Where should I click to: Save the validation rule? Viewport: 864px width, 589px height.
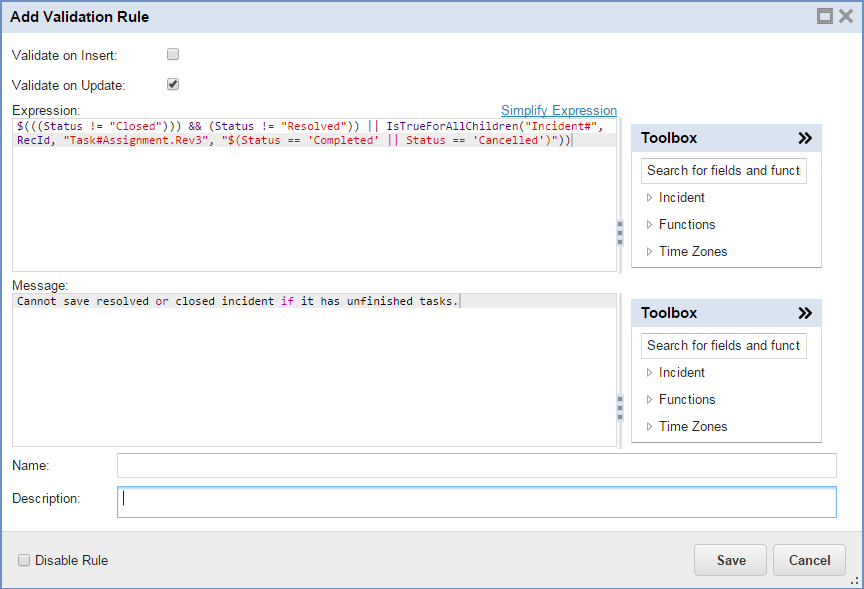(x=730, y=560)
